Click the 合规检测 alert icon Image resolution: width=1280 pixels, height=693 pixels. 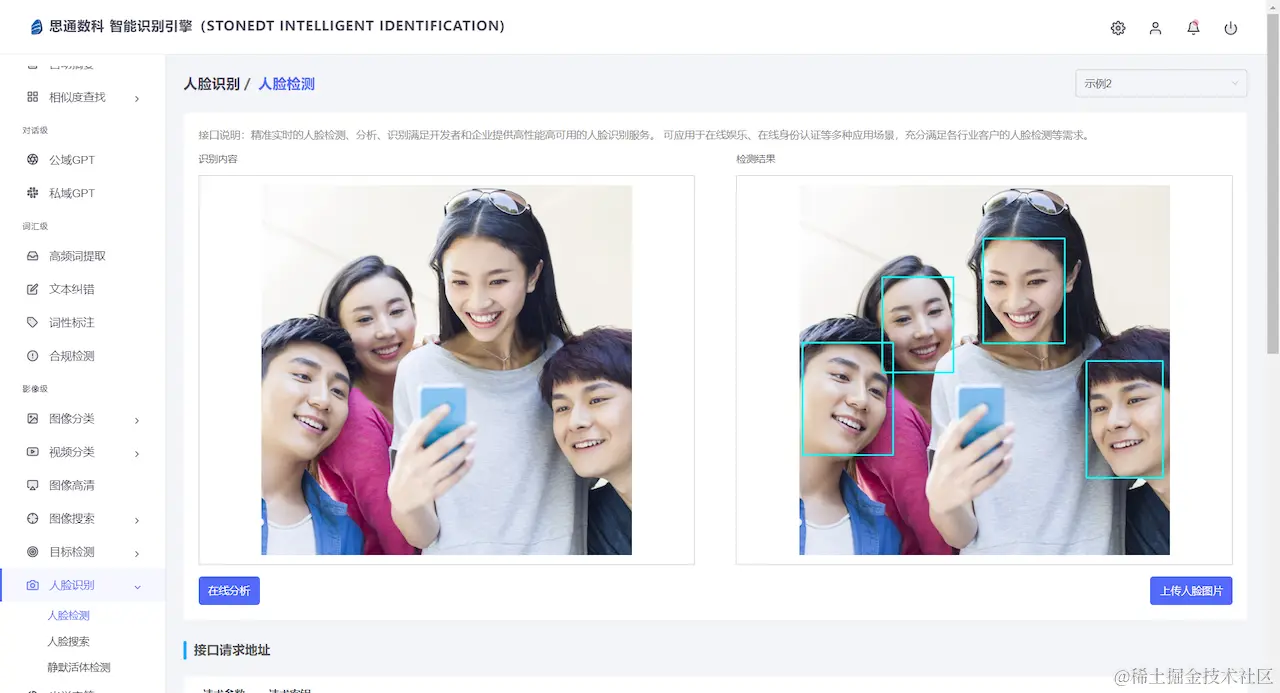32,356
